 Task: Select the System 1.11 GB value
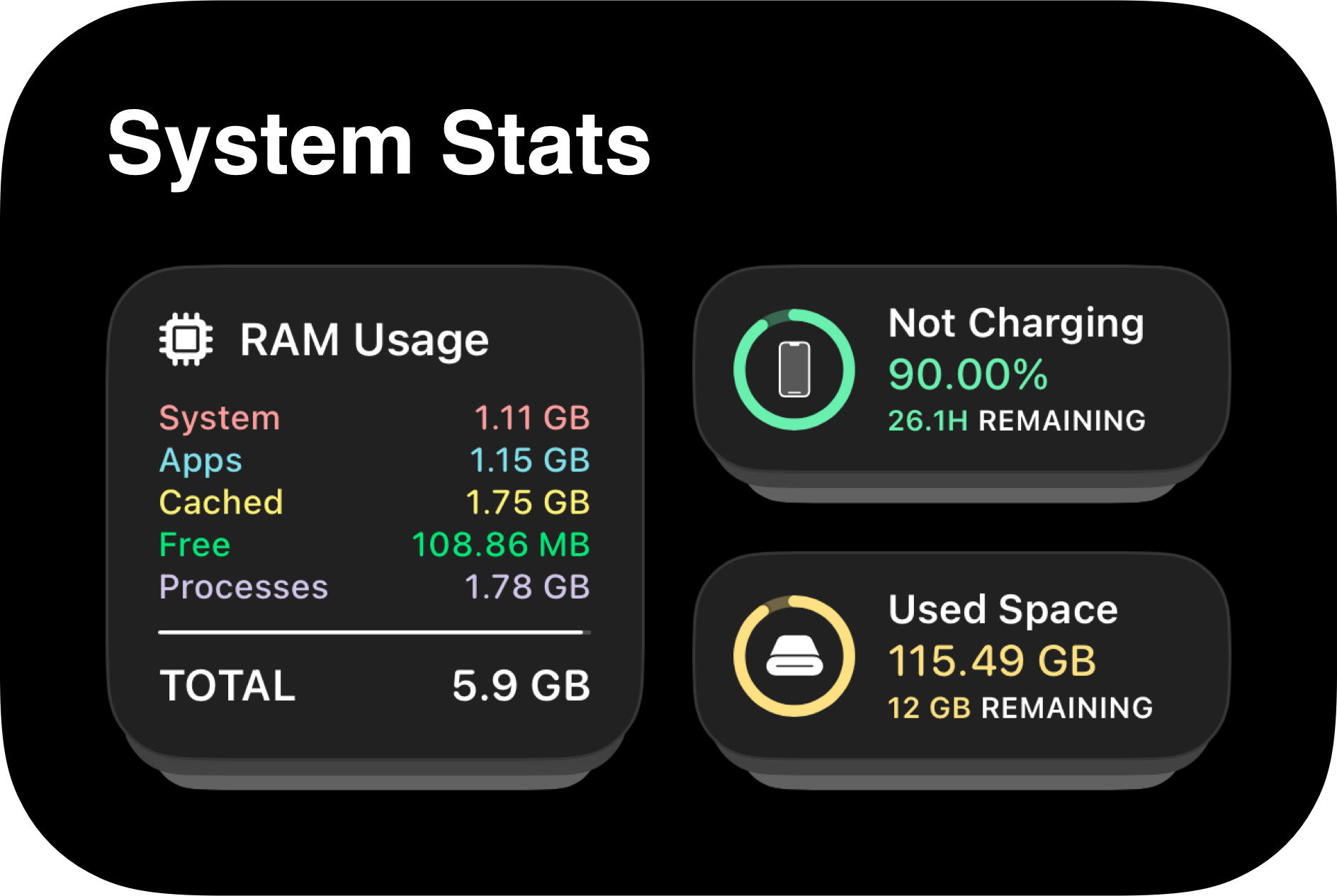[x=532, y=418]
